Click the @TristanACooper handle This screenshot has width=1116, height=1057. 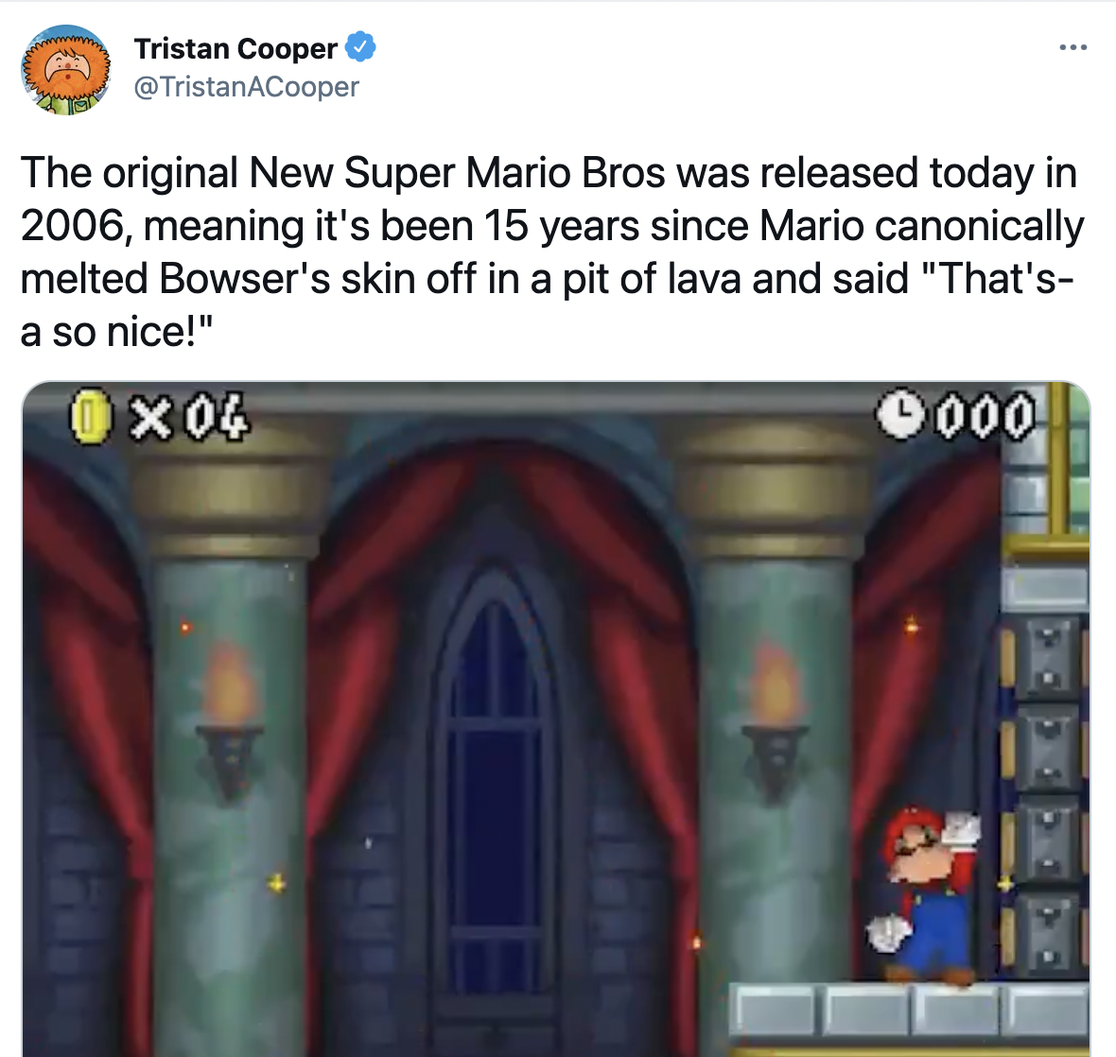point(246,87)
